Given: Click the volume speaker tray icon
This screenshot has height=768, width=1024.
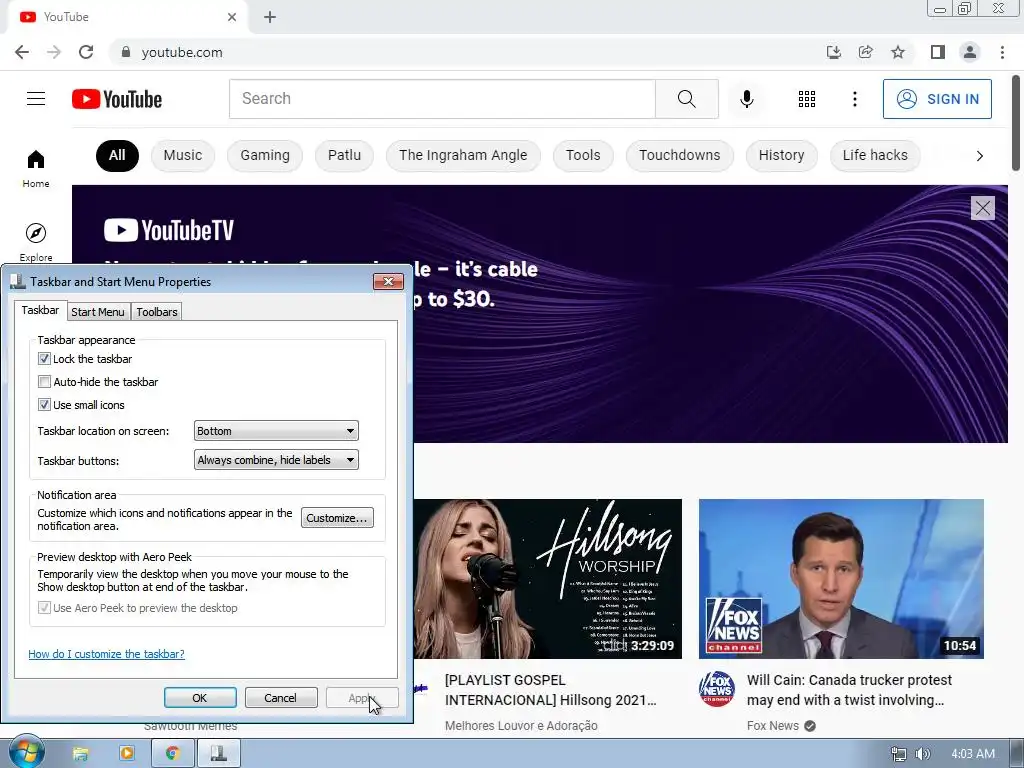Looking at the screenshot, I should tap(922, 754).
